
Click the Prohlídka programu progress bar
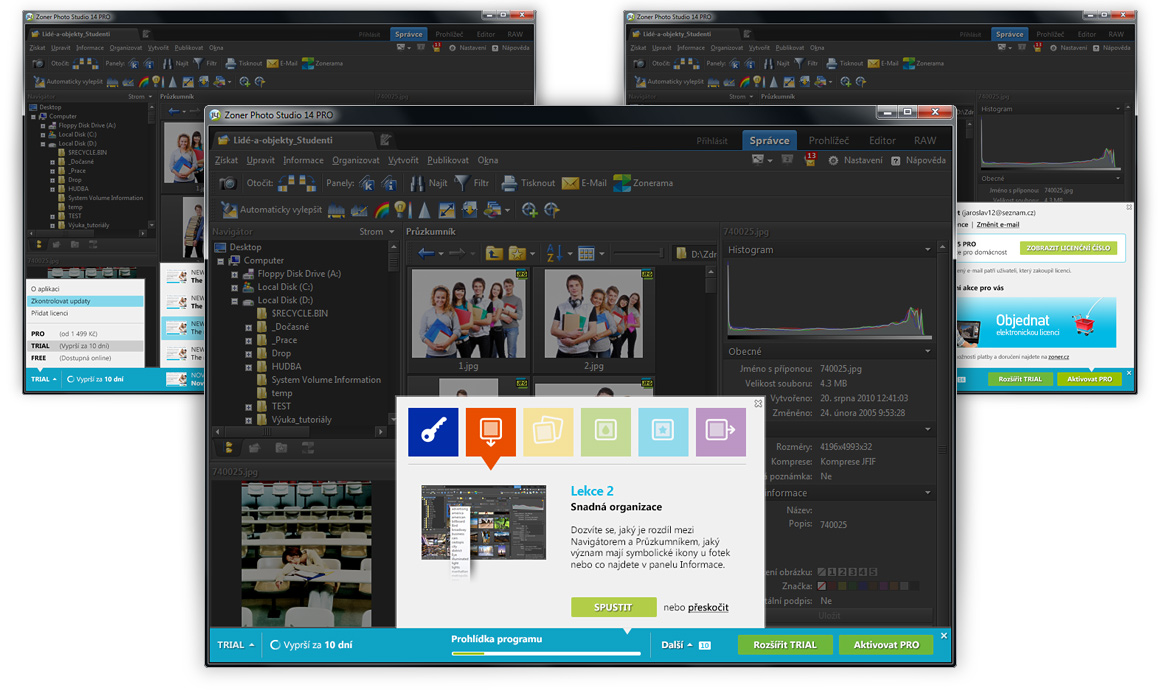(546, 654)
